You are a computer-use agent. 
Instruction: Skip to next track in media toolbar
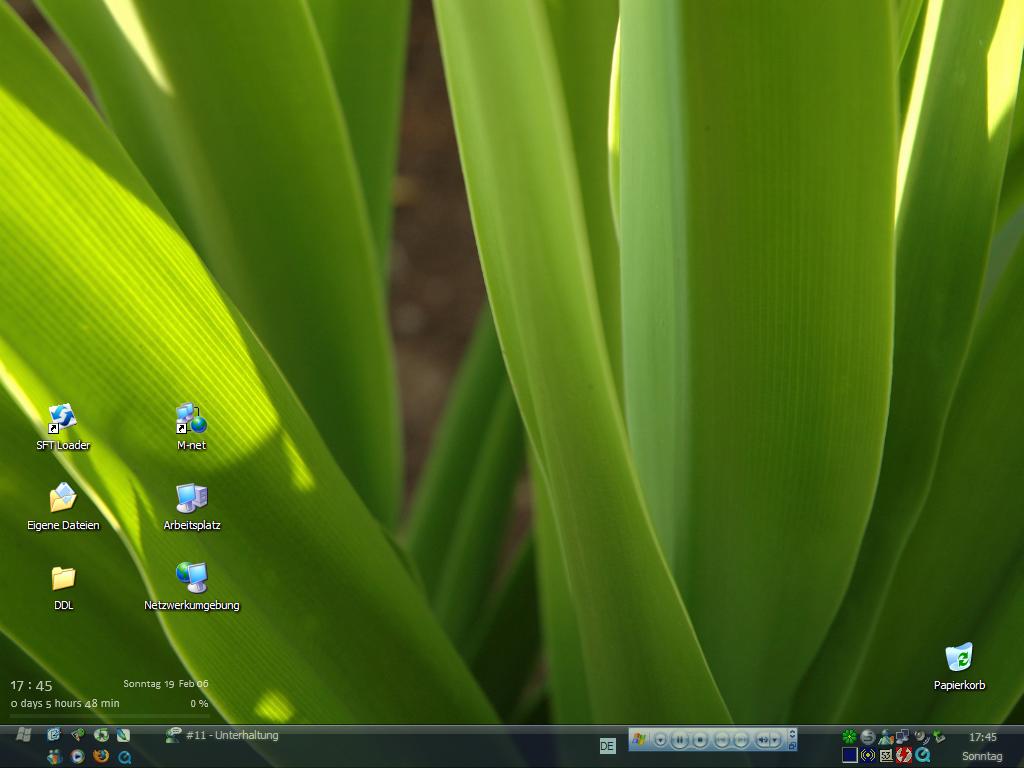pos(741,740)
